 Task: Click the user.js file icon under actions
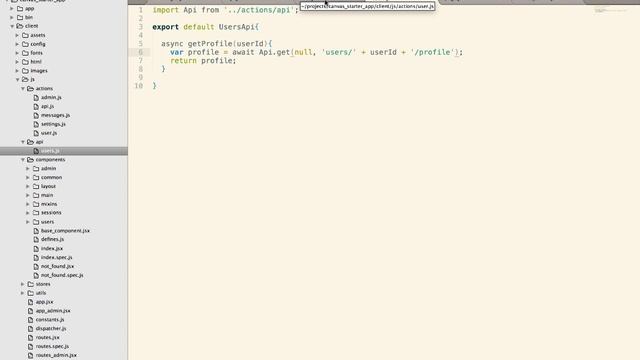pos(36,133)
